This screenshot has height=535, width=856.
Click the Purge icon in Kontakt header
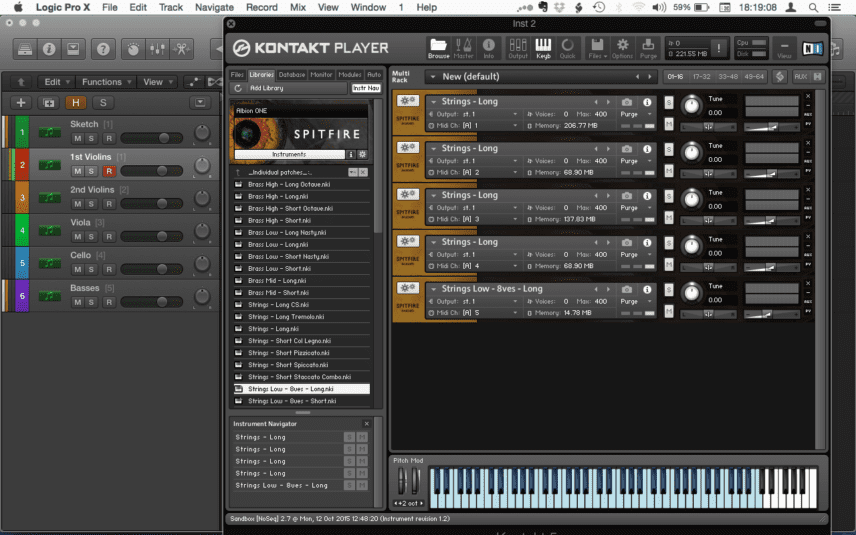pyautogui.click(x=648, y=48)
